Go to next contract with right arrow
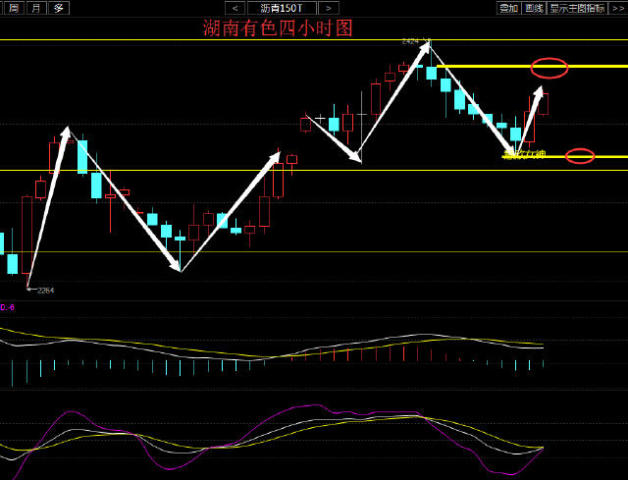This screenshot has width=628, height=480. click(x=329, y=8)
